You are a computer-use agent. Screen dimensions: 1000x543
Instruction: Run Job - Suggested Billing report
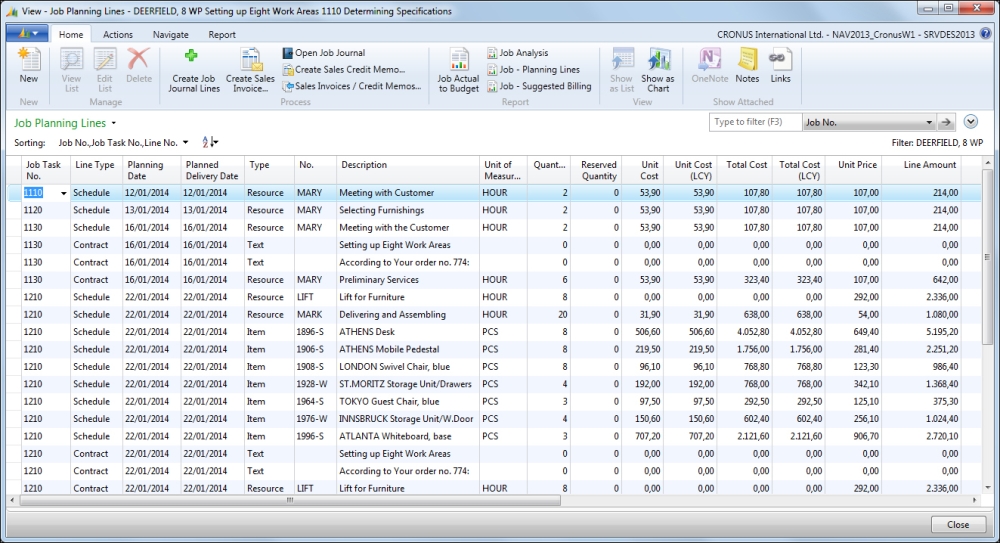[x=540, y=86]
